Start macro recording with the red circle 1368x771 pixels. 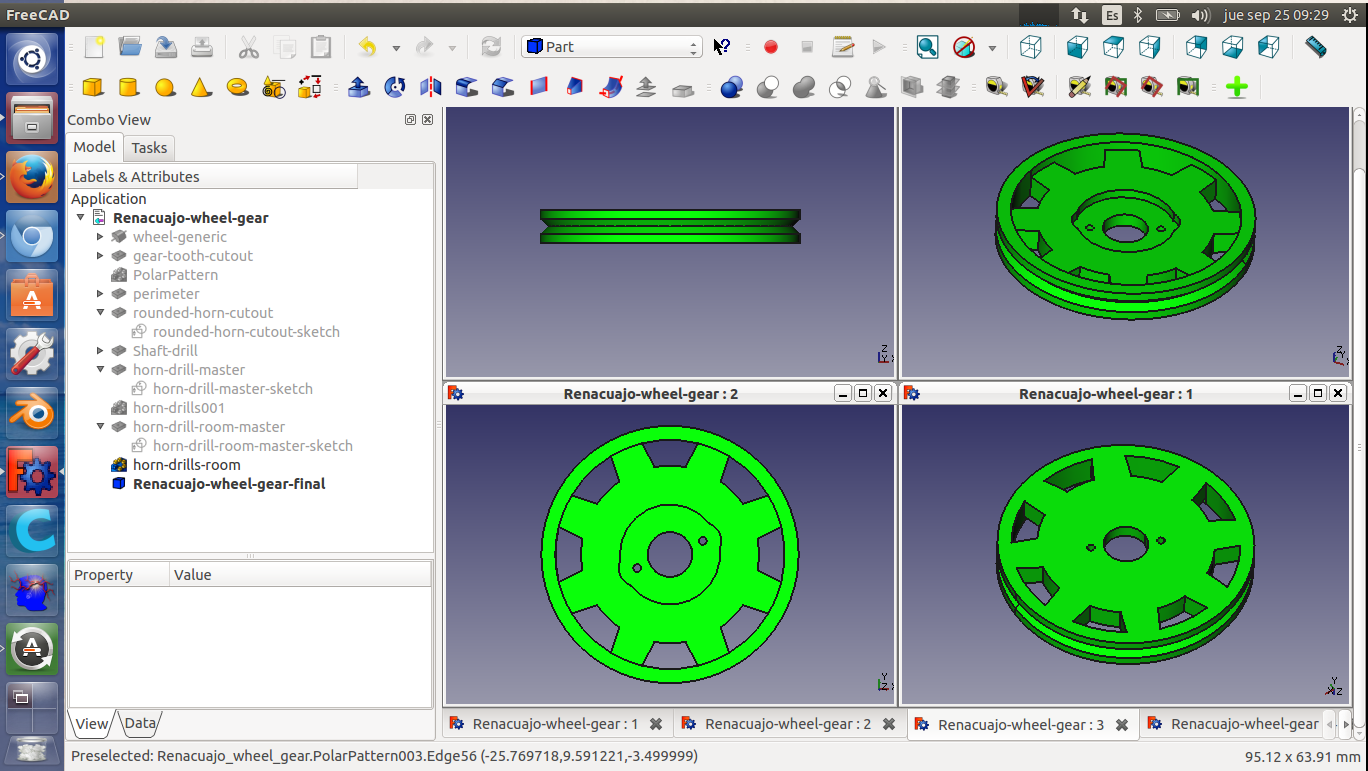click(x=770, y=47)
